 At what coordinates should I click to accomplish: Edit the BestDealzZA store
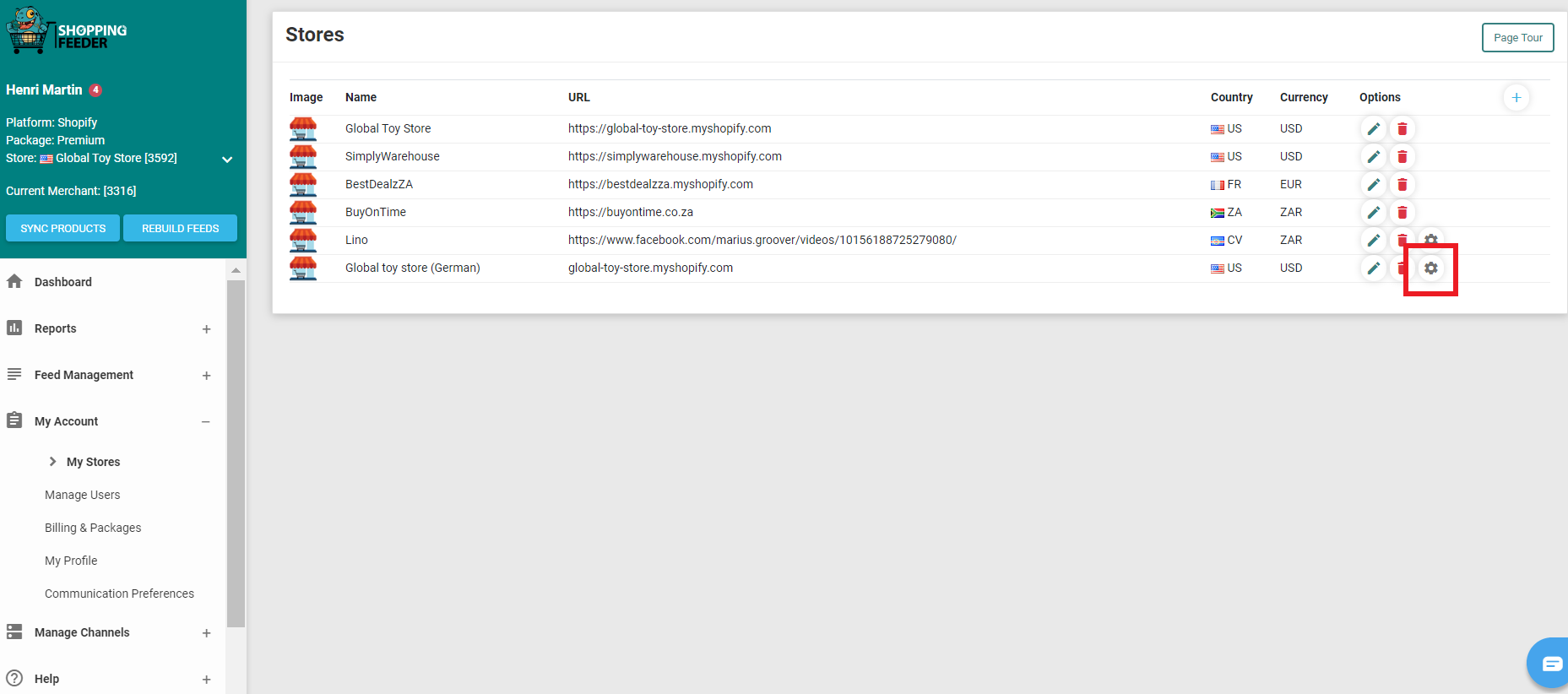tap(1374, 184)
